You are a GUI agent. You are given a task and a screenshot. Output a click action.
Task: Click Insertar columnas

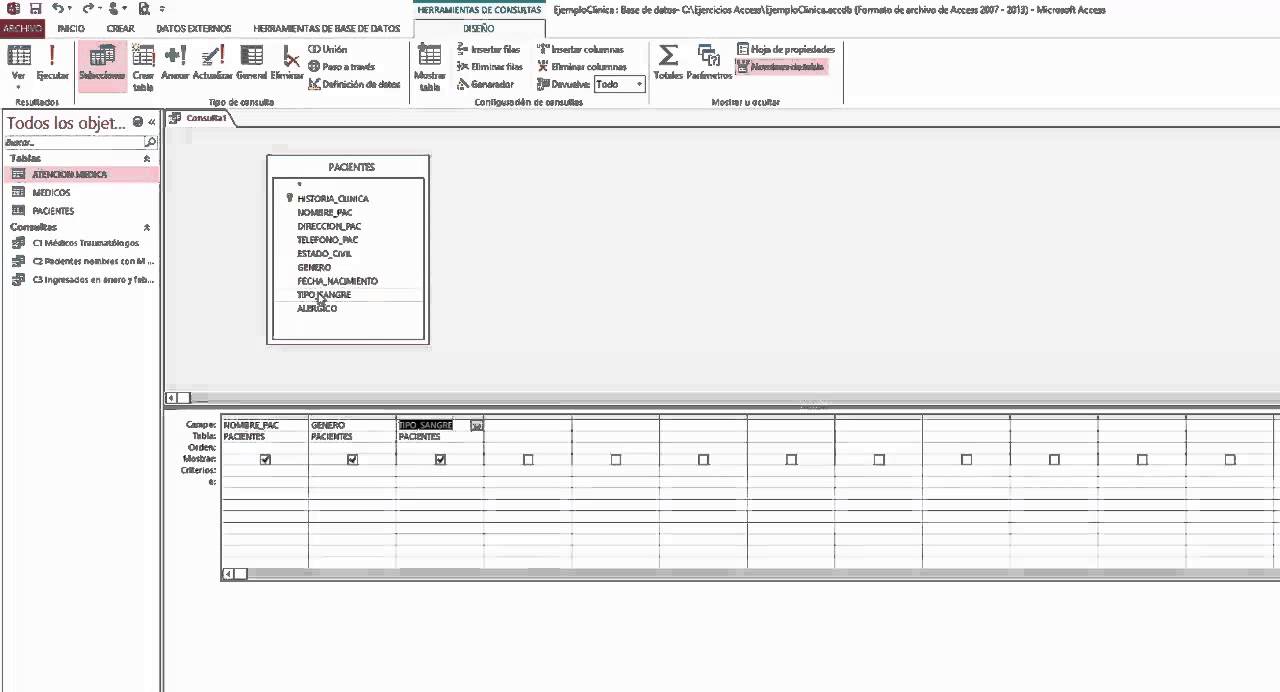point(580,49)
